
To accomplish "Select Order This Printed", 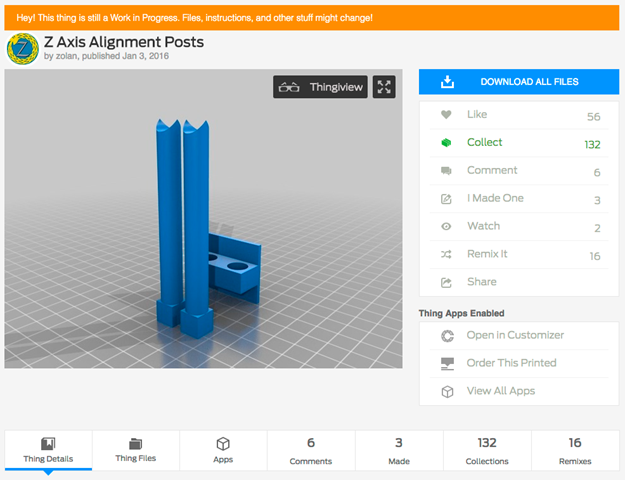I will pos(519,364).
